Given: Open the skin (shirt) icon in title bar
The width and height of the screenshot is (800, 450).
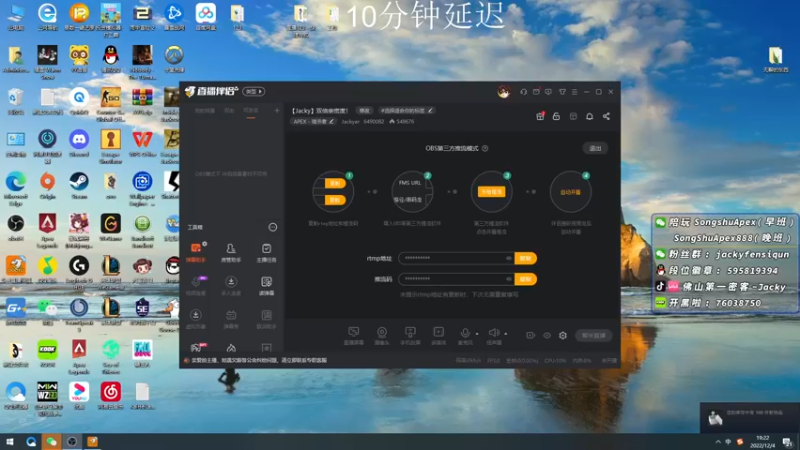Looking at the screenshot, I should pyautogui.click(x=562, y=92).
